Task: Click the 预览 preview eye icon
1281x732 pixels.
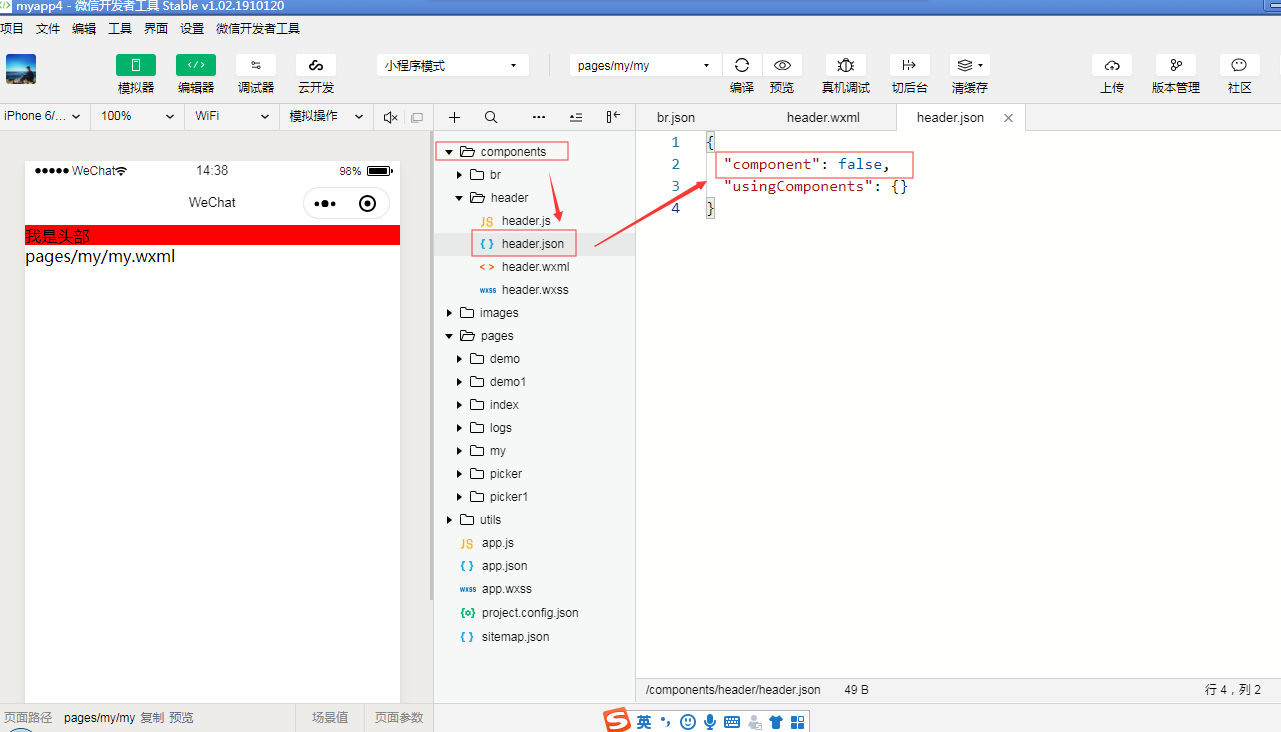Action: tap(782, 65)
